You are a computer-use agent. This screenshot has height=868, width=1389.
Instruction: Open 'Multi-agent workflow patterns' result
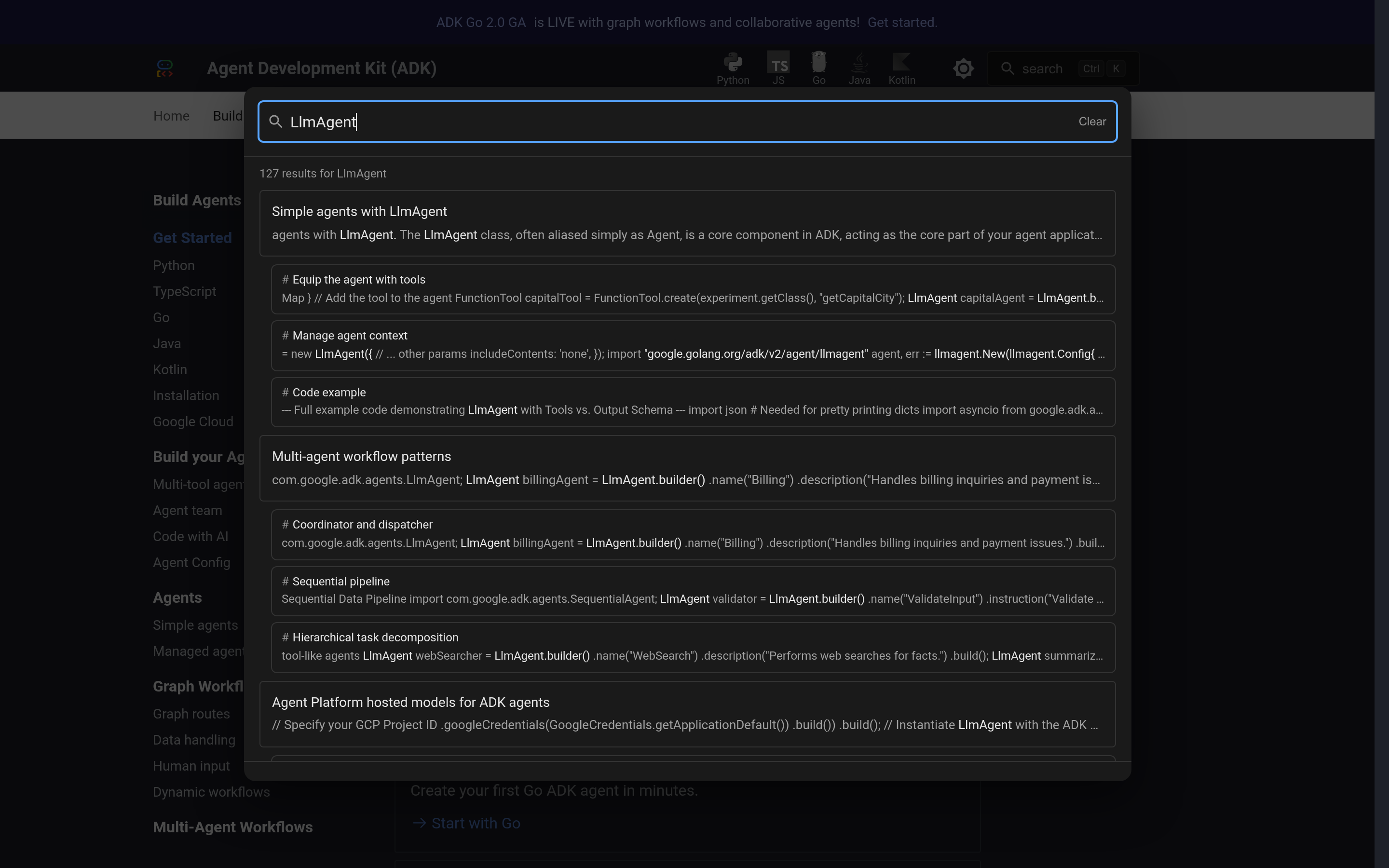pyautogui.click(x=688, y=468)
